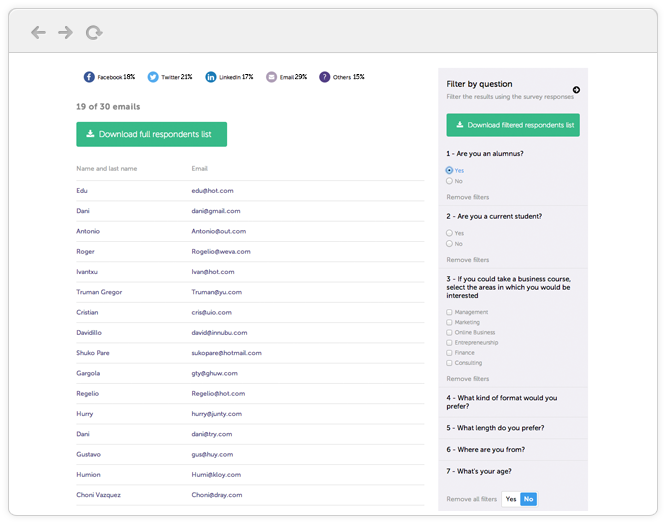This screenshot has width=666, height=529.
Task: Click Remove filters under alumnus question
Action: (x=468, y=198)
